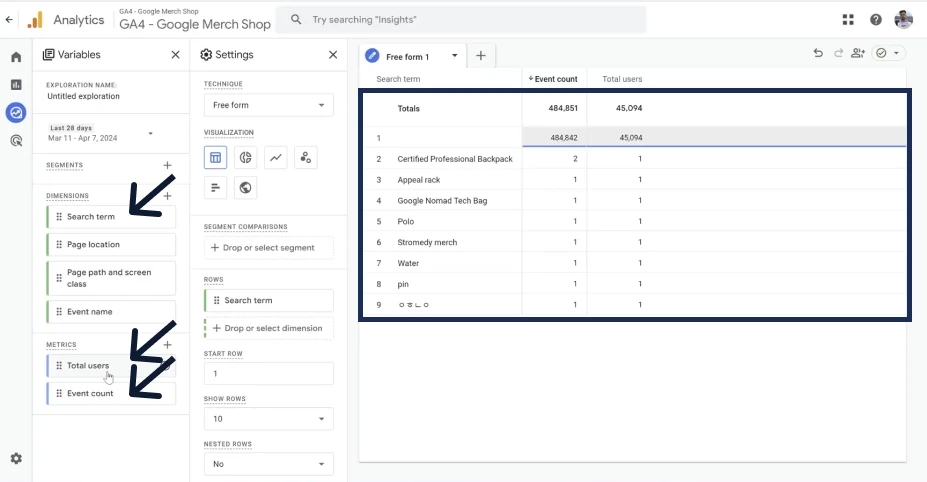
Task: Open Advertising icon in left sidebar
Action: [16, 140]
